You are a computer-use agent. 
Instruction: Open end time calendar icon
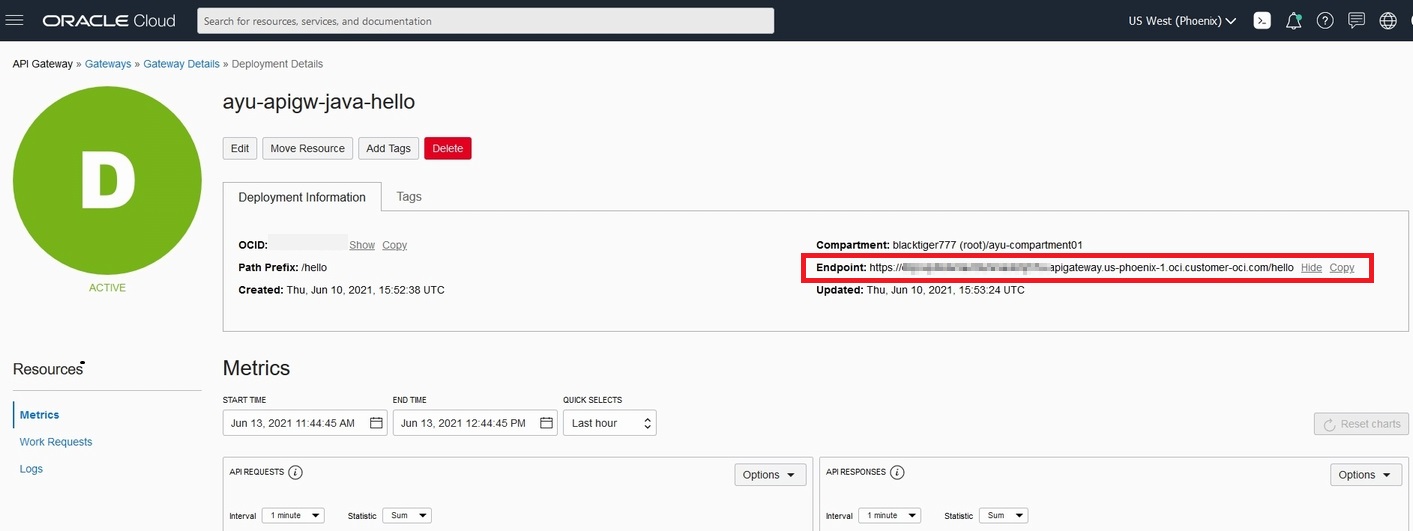[x=546, y=423]
